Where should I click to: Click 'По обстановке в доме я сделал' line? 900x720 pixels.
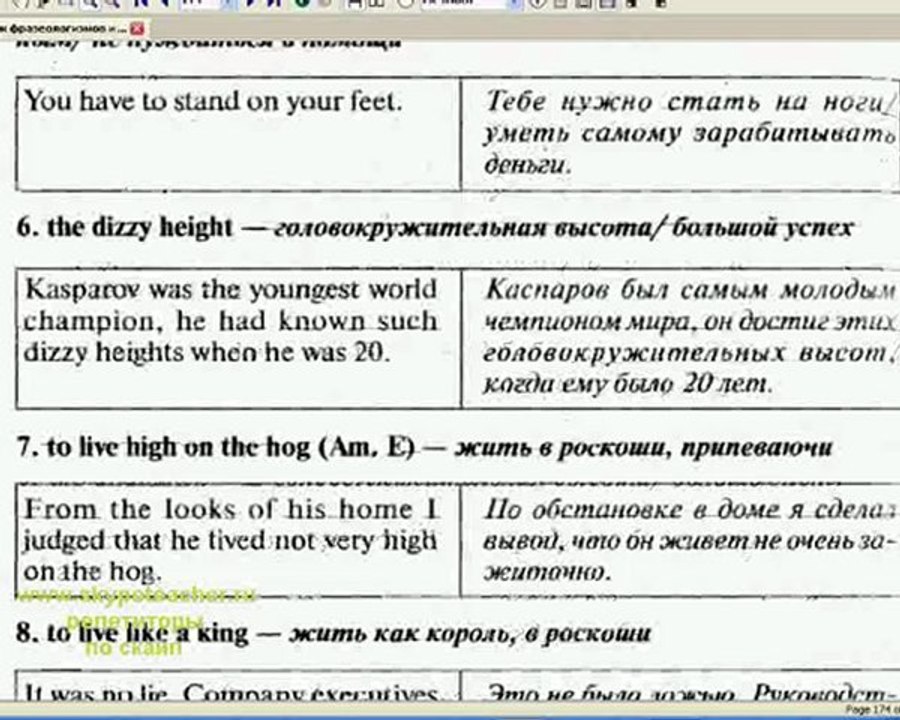click(x=689, y=510)
